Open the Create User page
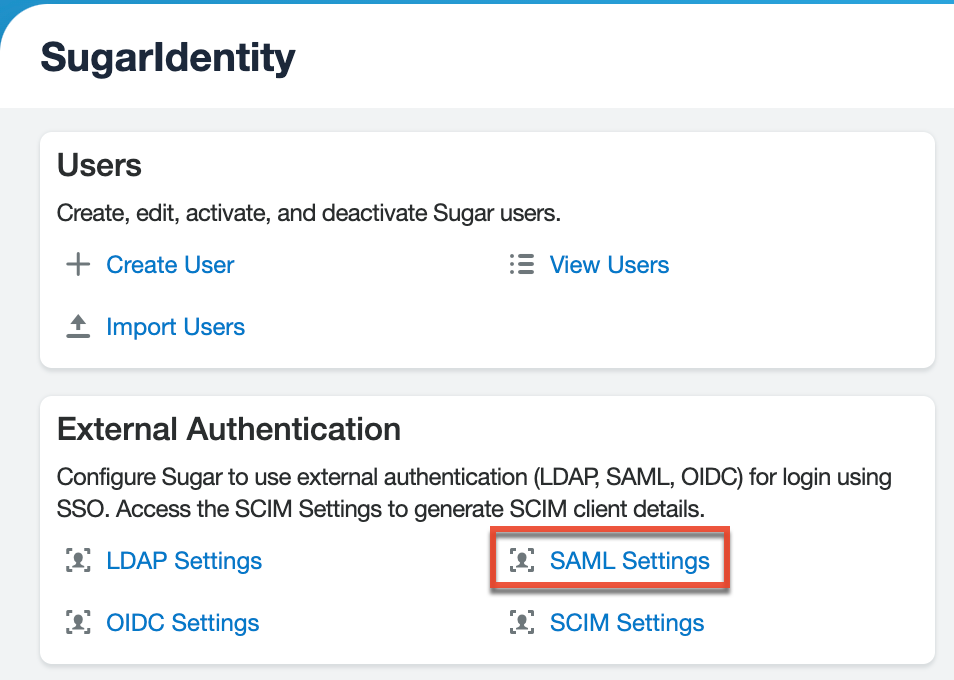 point(169,264)
